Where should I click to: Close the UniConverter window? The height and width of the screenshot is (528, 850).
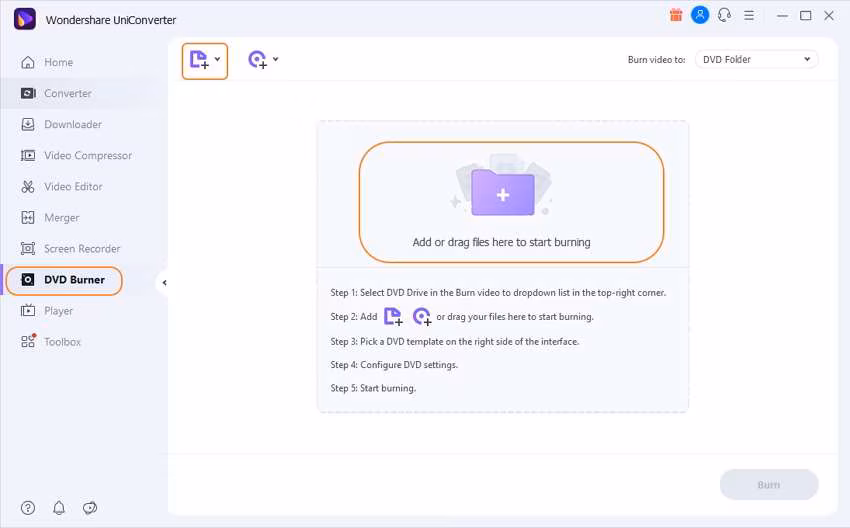click(829, 16)
